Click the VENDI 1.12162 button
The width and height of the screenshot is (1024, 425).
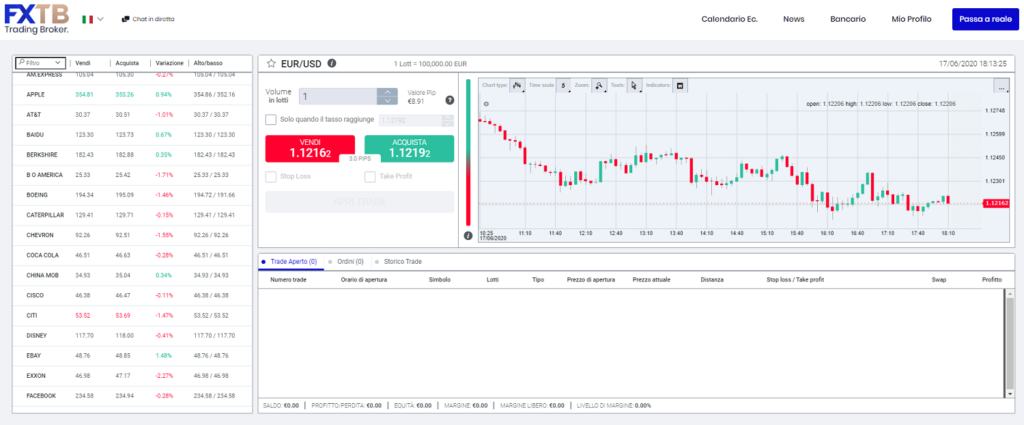pyautogui.click(x=310, y=148)
